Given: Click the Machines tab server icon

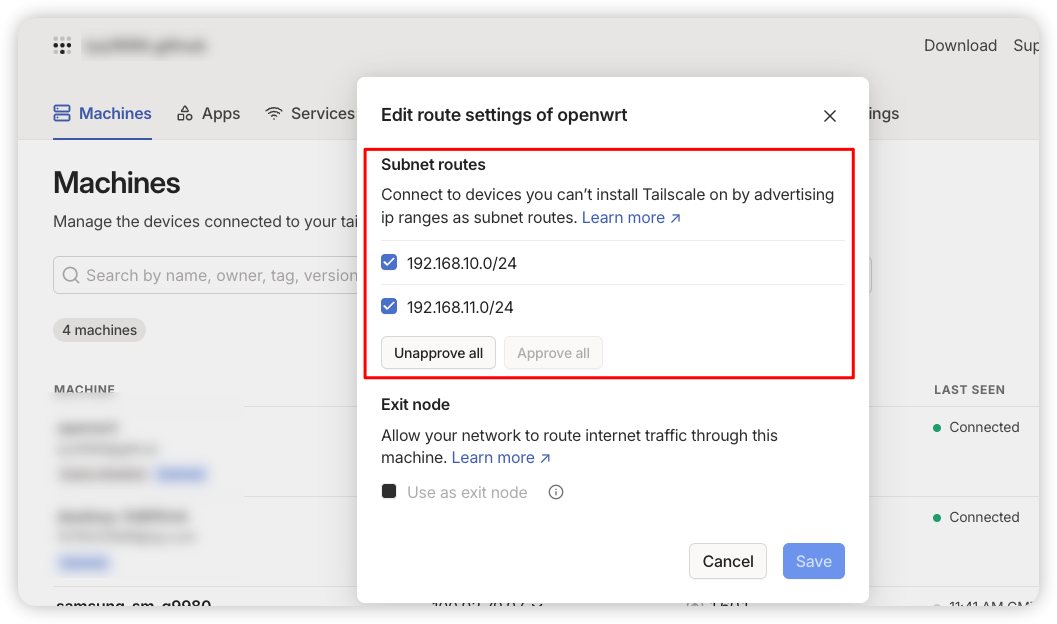Looking at the screenshot, I should [x=63, y=114].
